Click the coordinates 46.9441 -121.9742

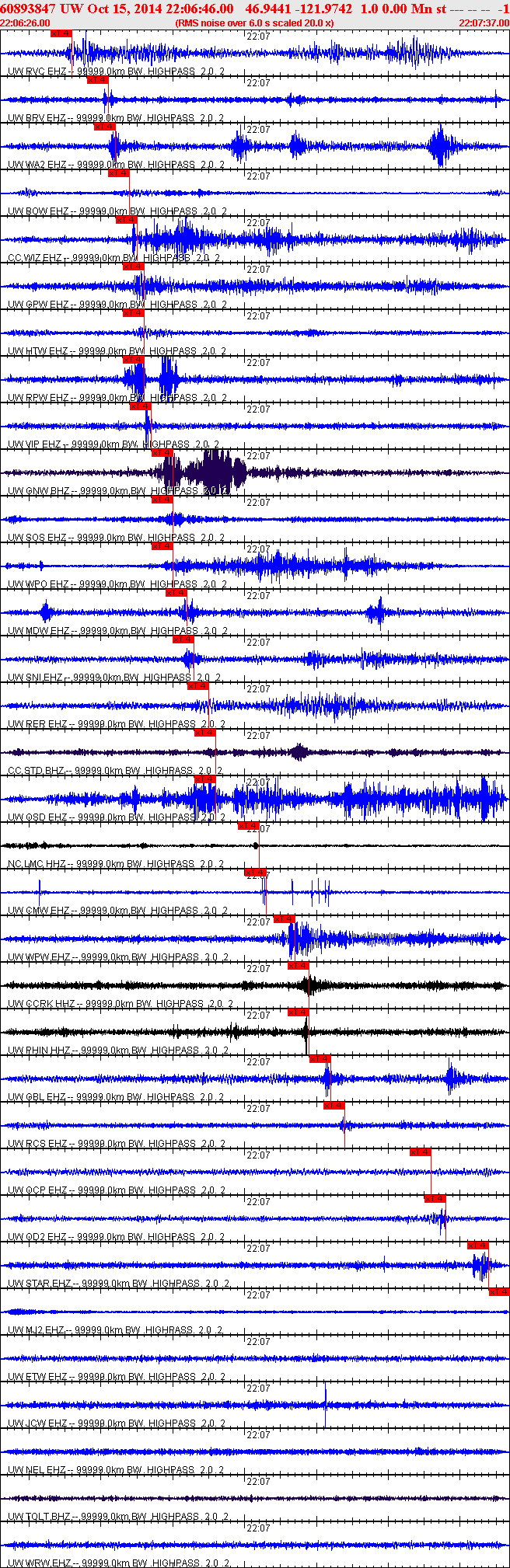(x=299, y=9)
